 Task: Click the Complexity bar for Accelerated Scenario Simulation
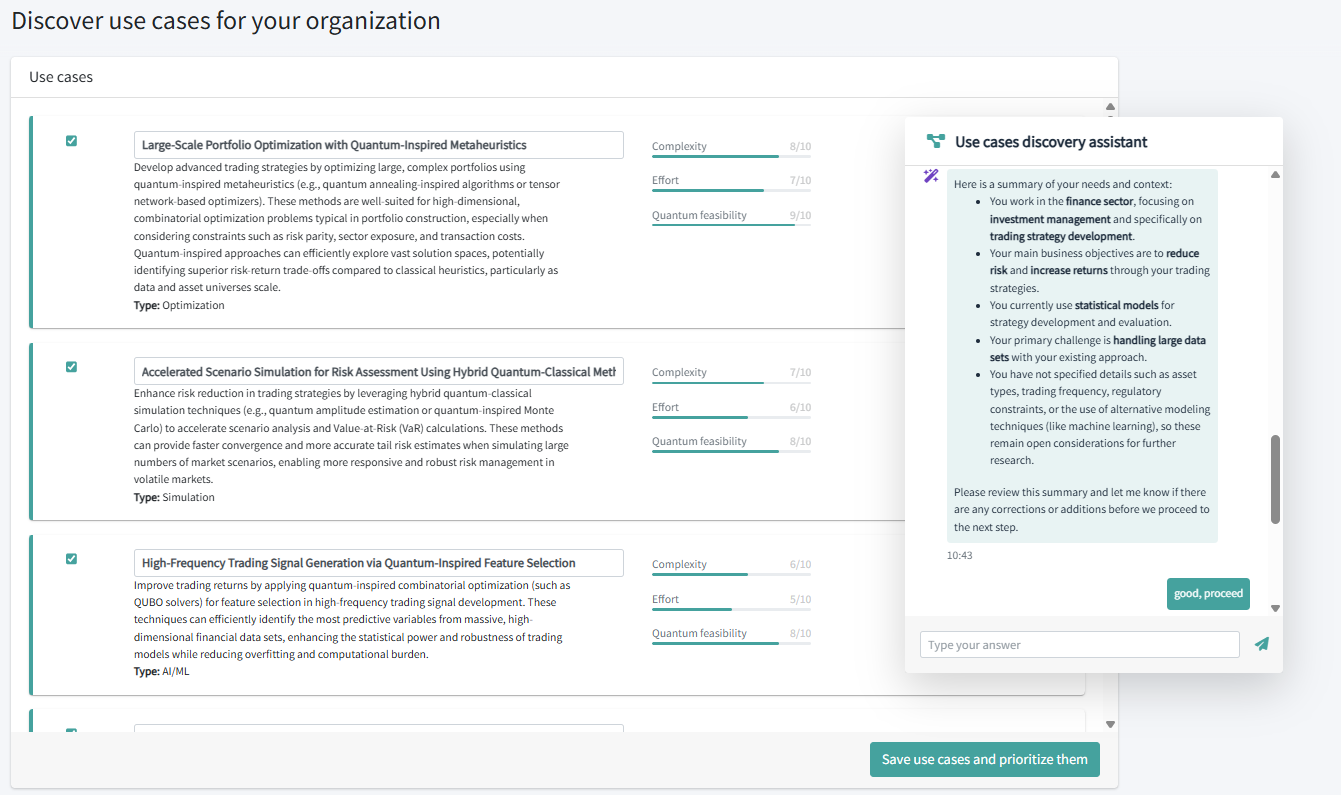(731, 382)
